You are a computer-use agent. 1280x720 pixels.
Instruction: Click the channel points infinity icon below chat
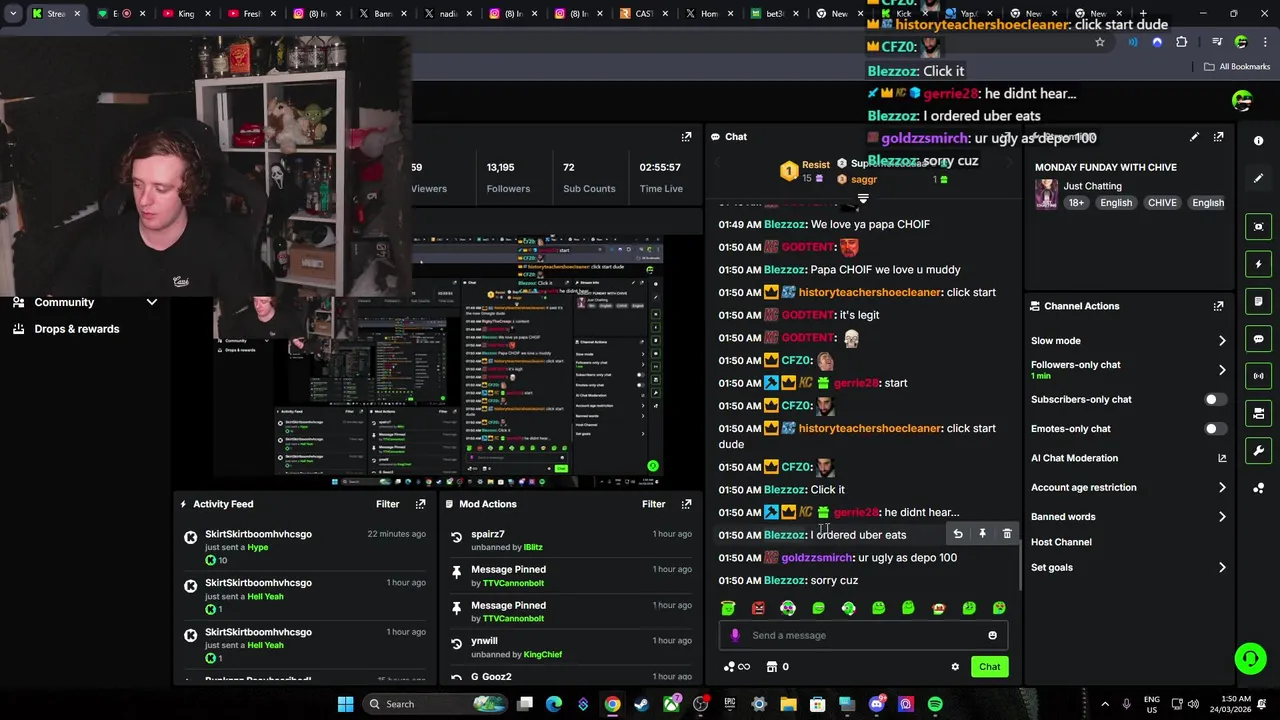[736, 667]
